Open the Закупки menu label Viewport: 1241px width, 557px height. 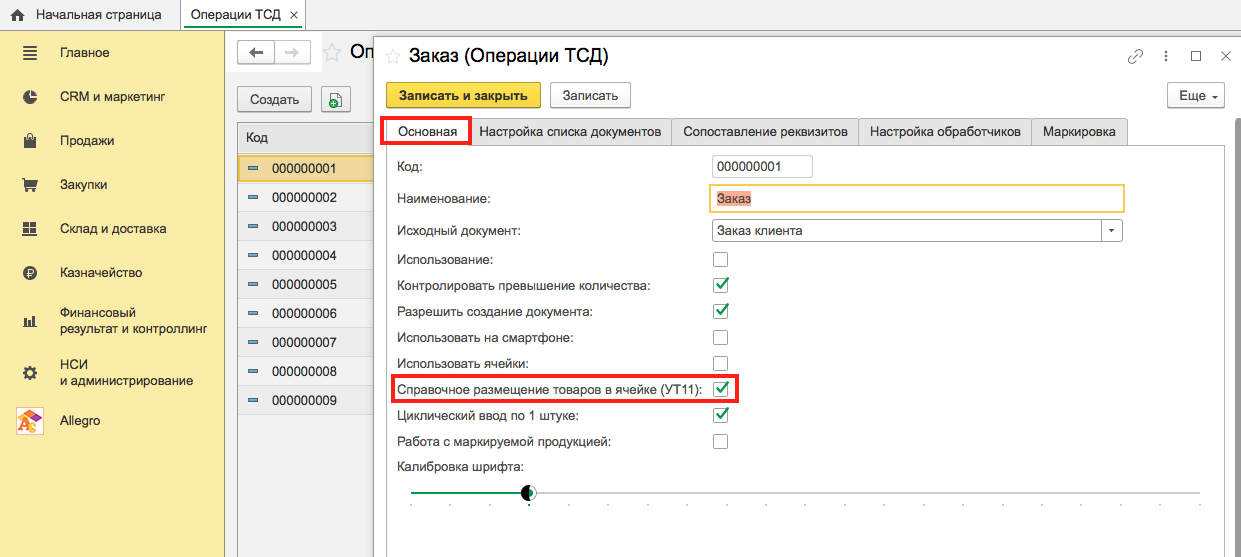pos(84,185)
